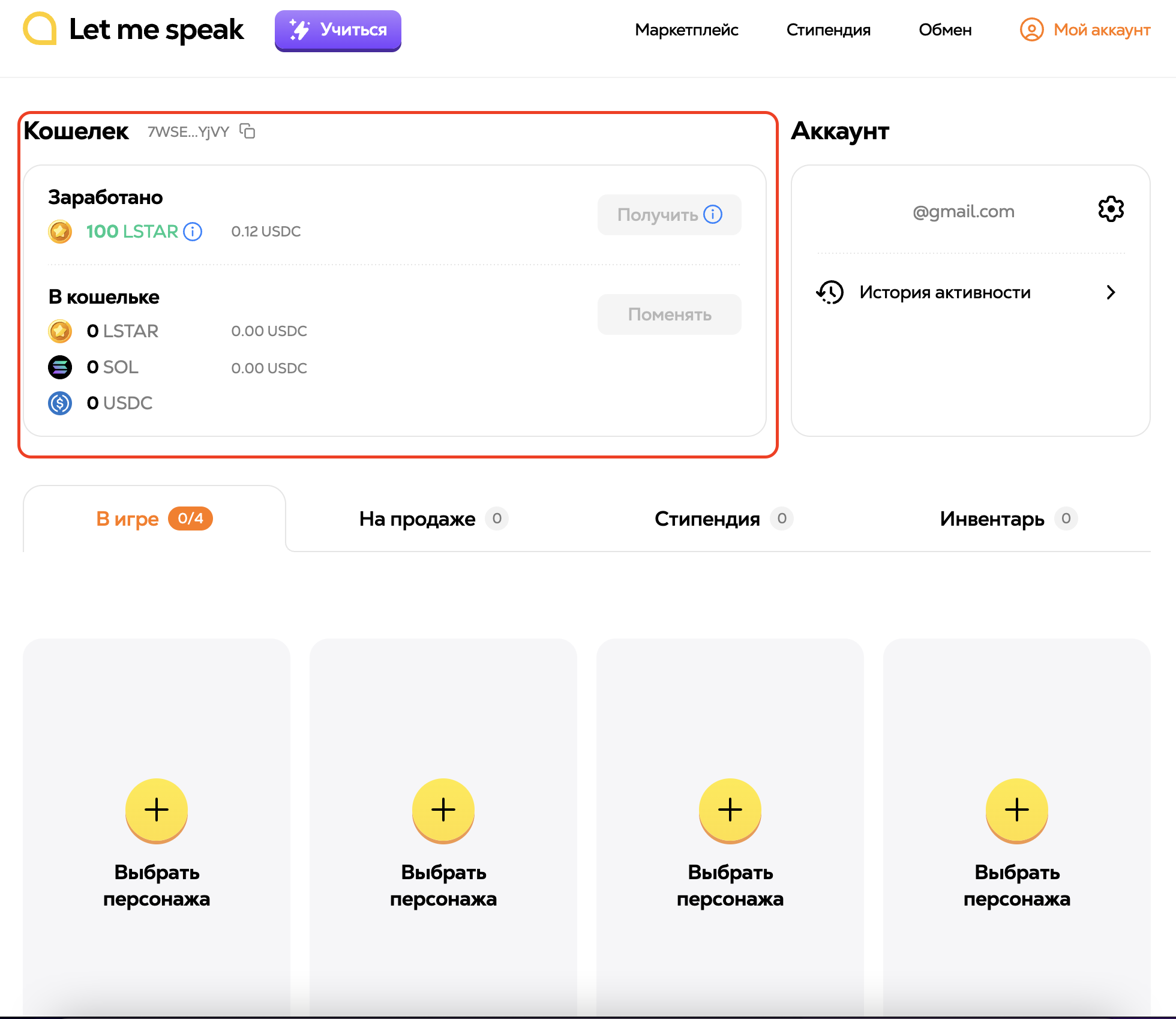Click the Поменять button
The image size is (1176, 1019).
coord(669,314)
